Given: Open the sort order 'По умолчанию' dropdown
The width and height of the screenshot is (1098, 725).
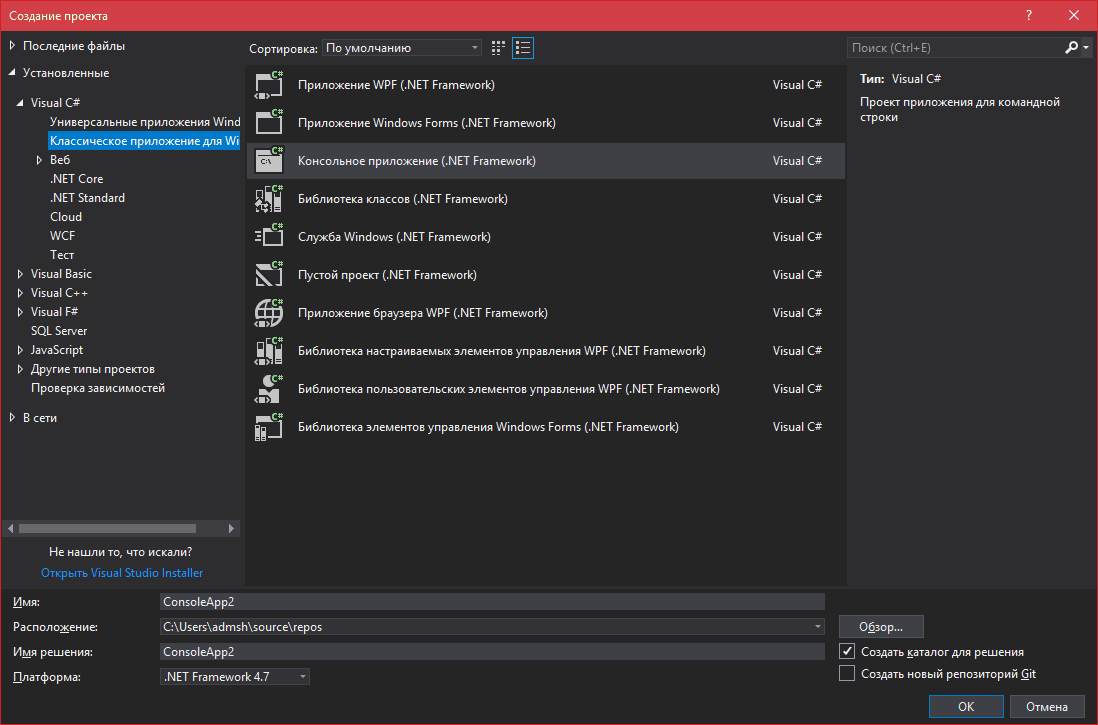Looking at the screenshot, I should point(402,48).
